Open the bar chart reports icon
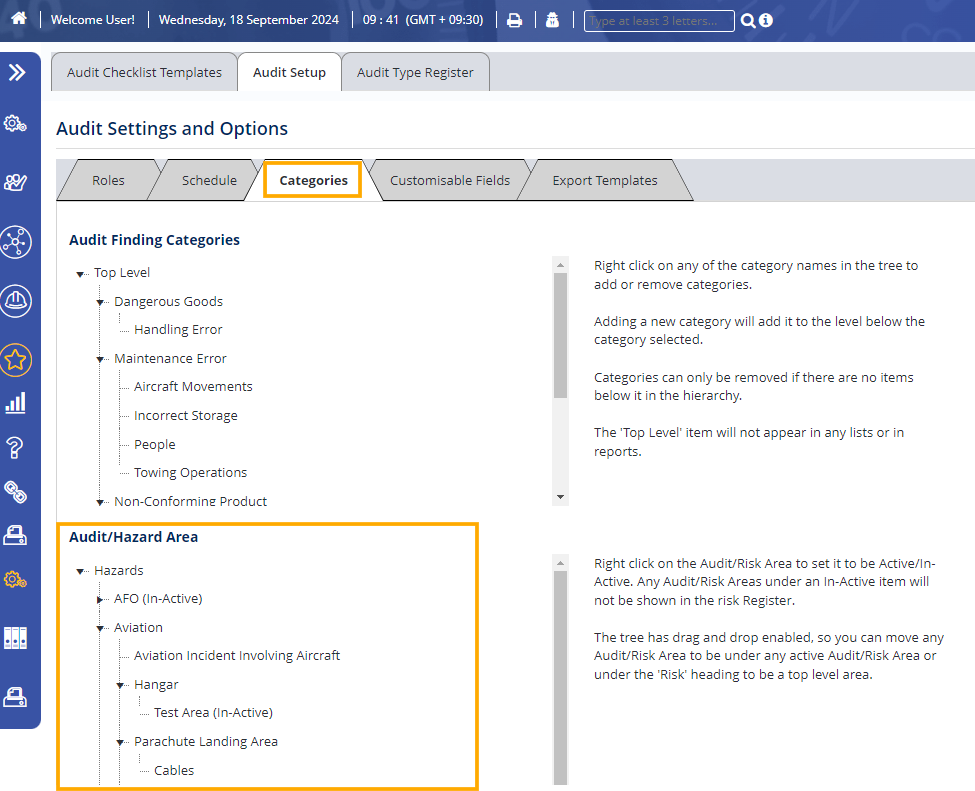The image size is (975, 791). pyautogui.click(x=16, y=403)
